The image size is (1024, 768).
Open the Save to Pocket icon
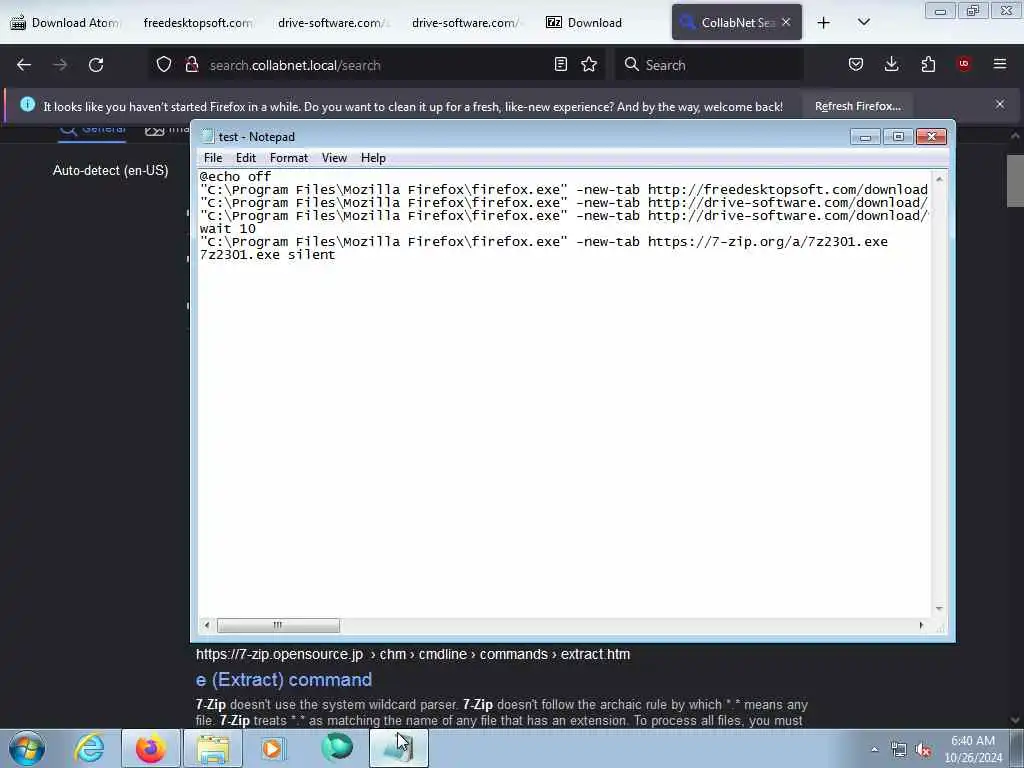(856, 64)
